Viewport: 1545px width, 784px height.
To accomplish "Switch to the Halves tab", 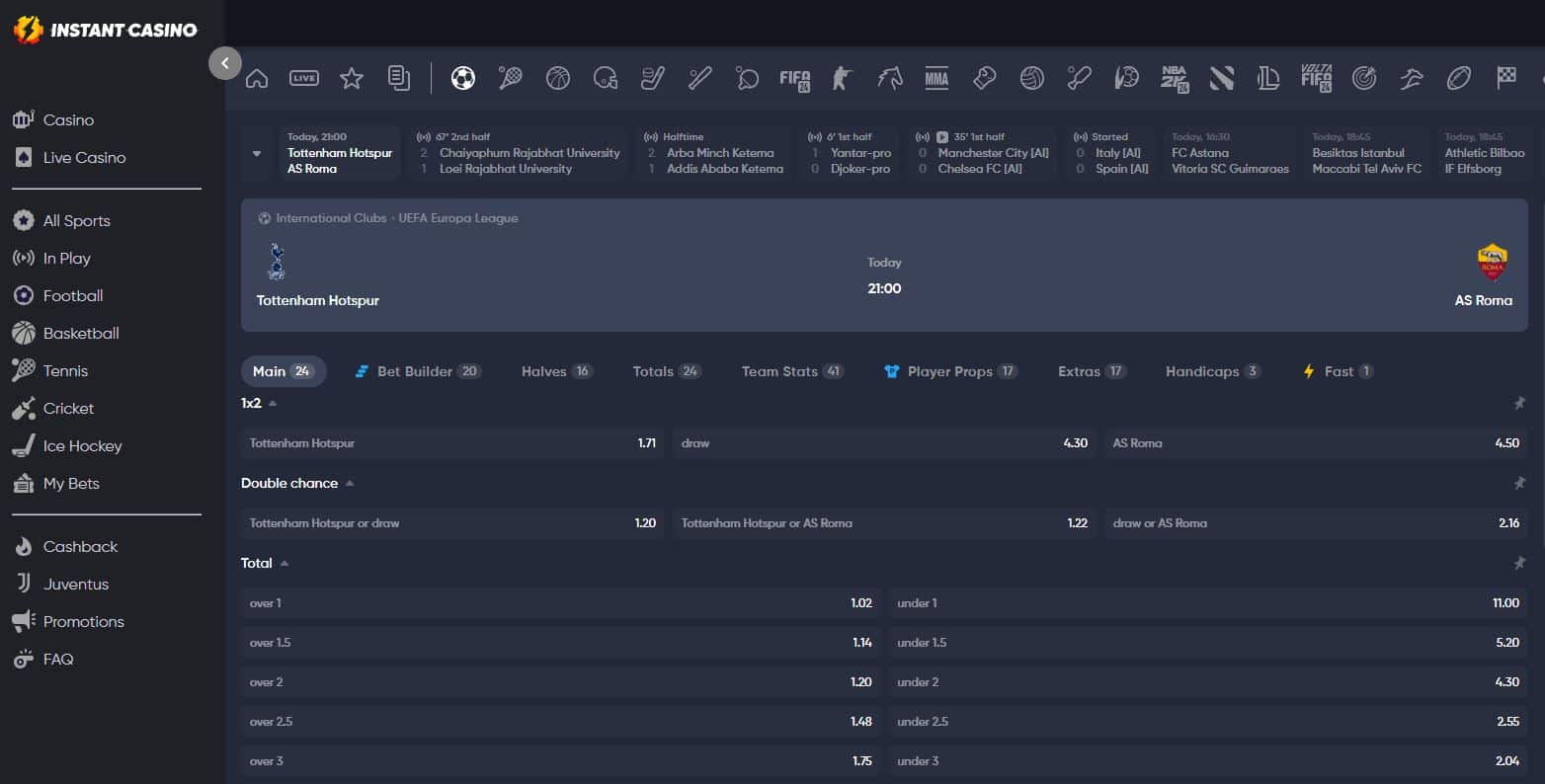I will 557,371.
